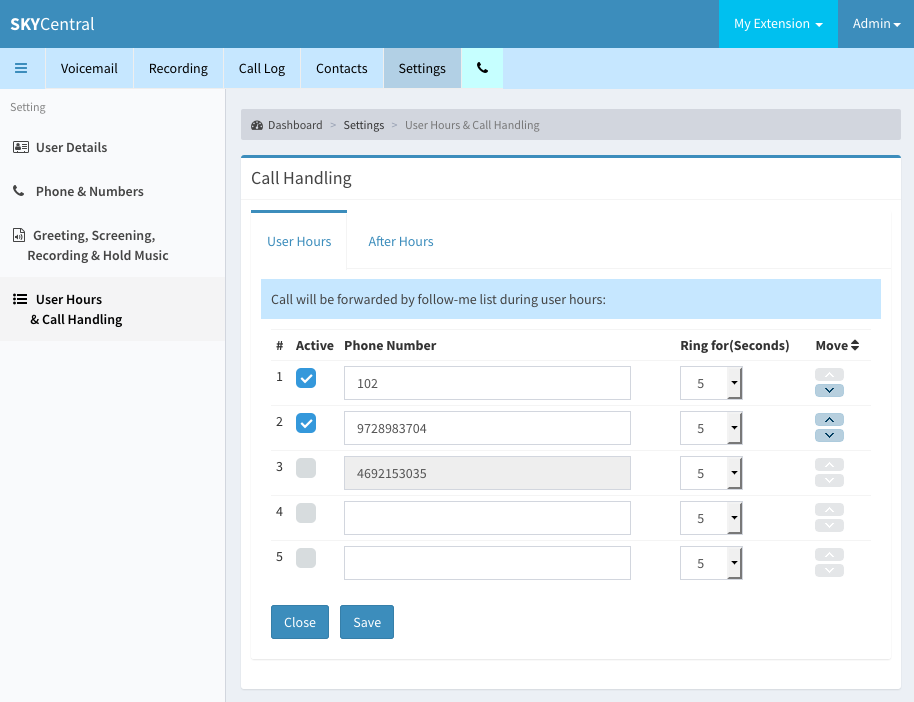Click move-up arrow for row 4

tap(829, 510)
